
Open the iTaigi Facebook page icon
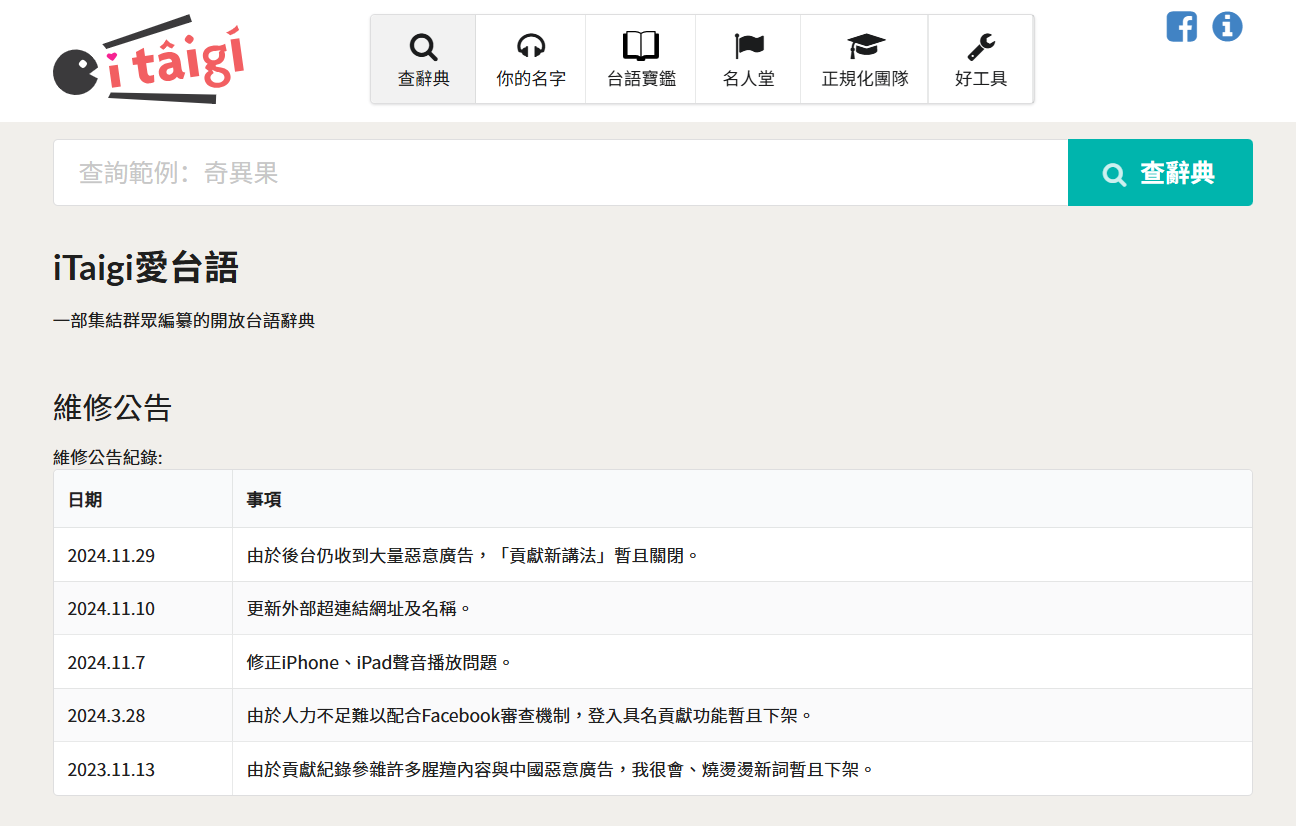click(1181, 26)
